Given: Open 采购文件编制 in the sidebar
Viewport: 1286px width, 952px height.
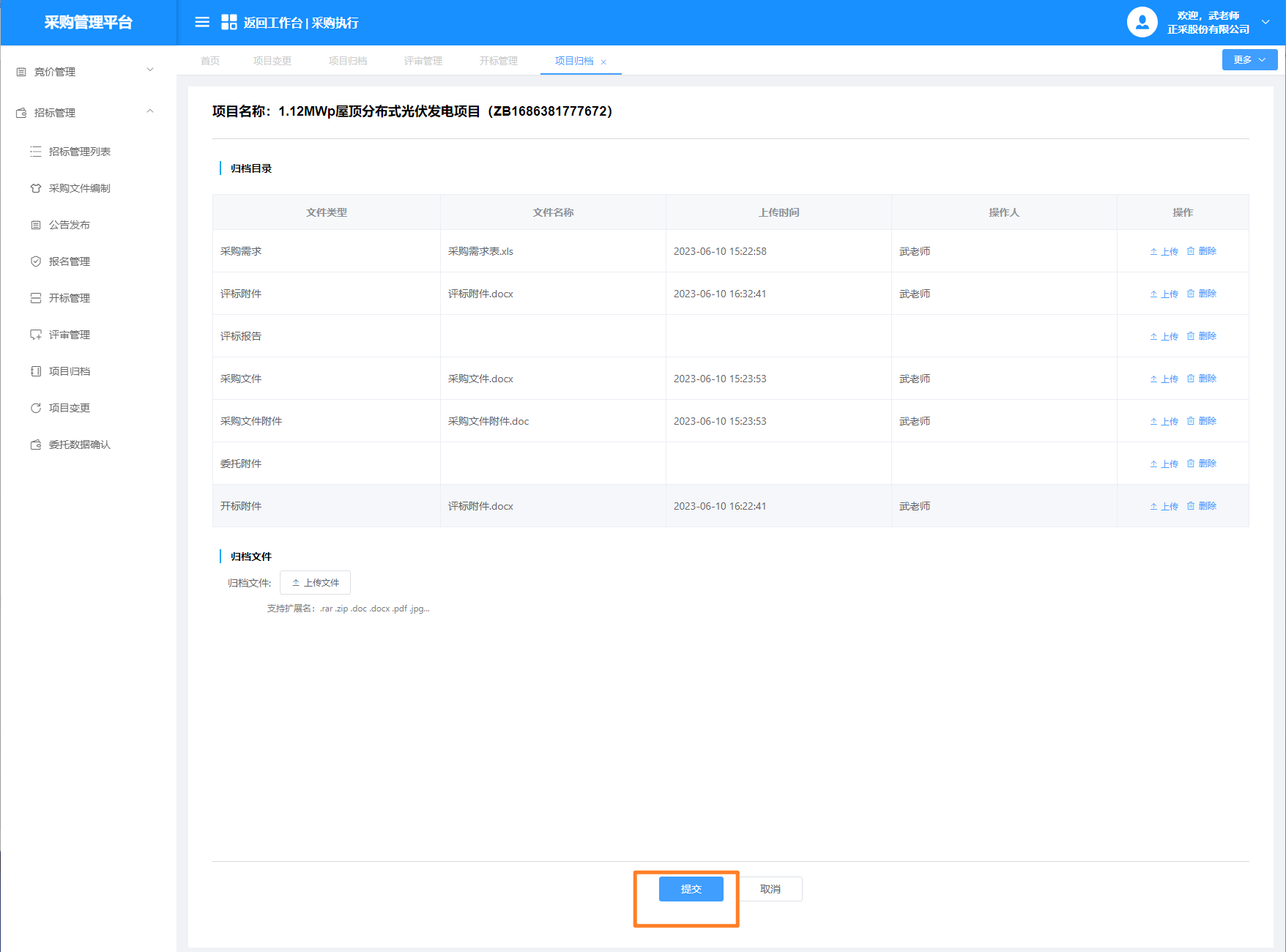Looking at the screenshot, I should click(79, 188).
